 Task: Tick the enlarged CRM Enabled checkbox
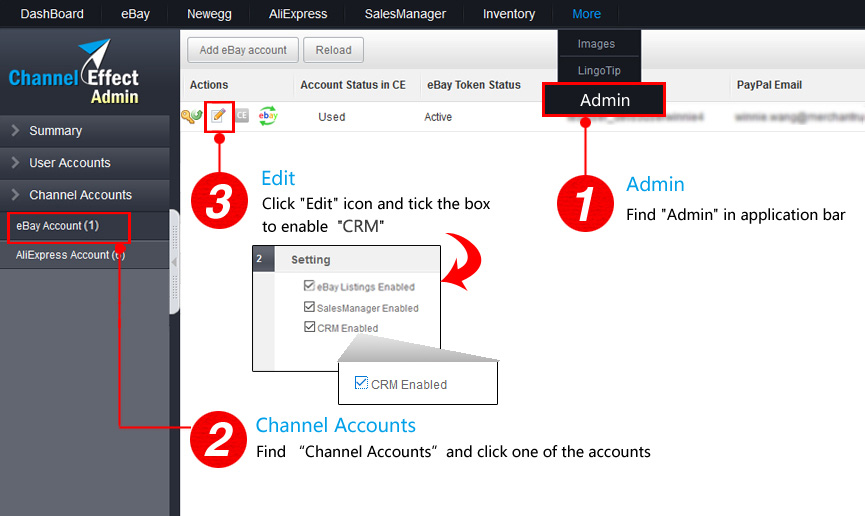pyautogui.click(x=361, y=382)
